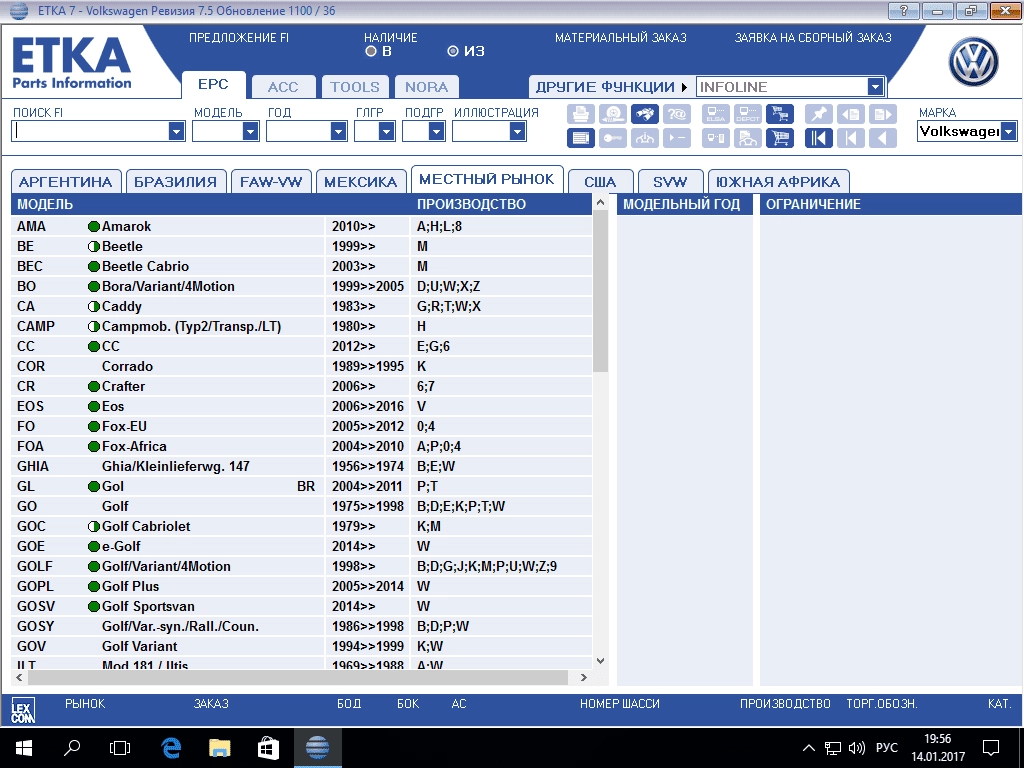
Task: Open the system tray overflow chevron
Action: 808,748
